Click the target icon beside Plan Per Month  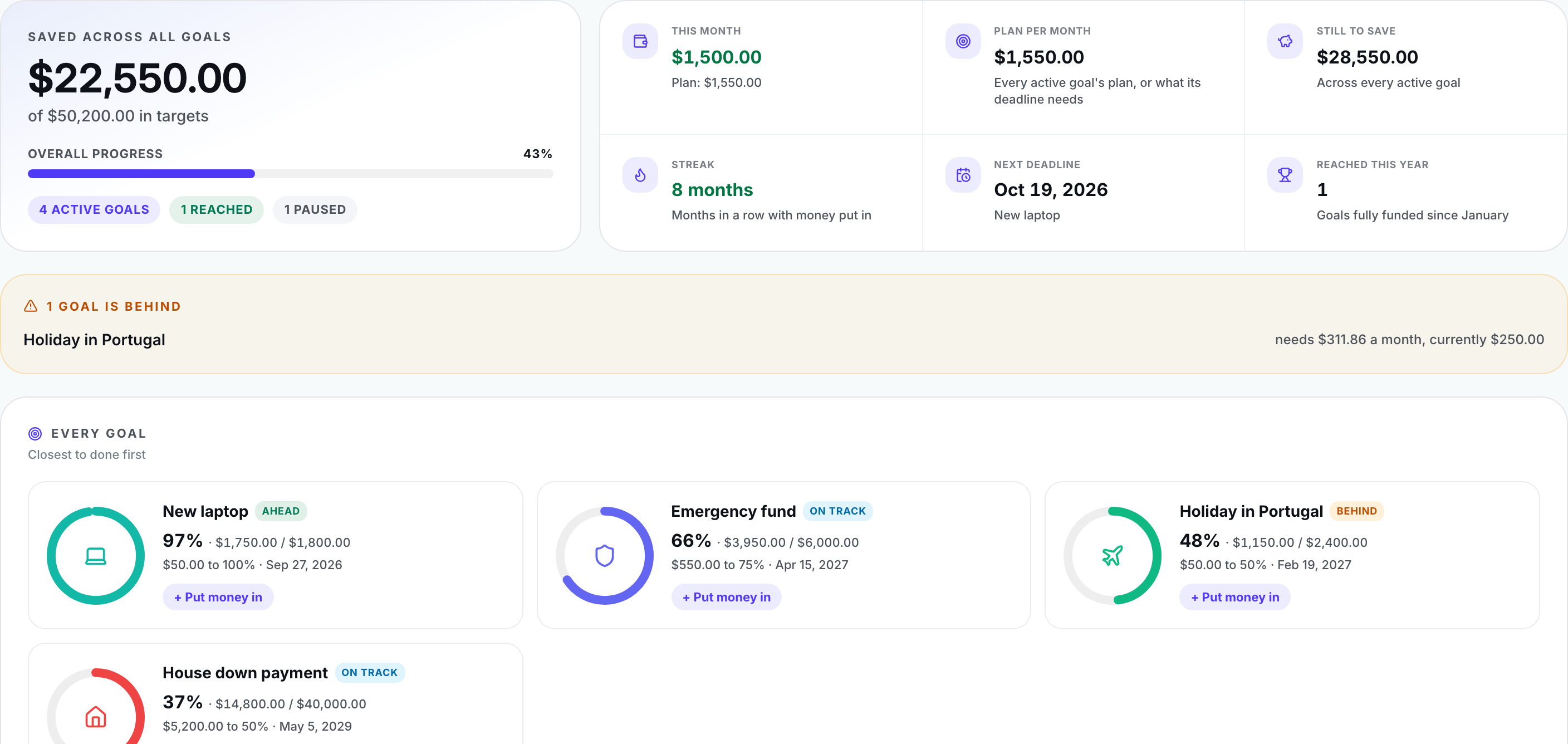tap(962, 41)
